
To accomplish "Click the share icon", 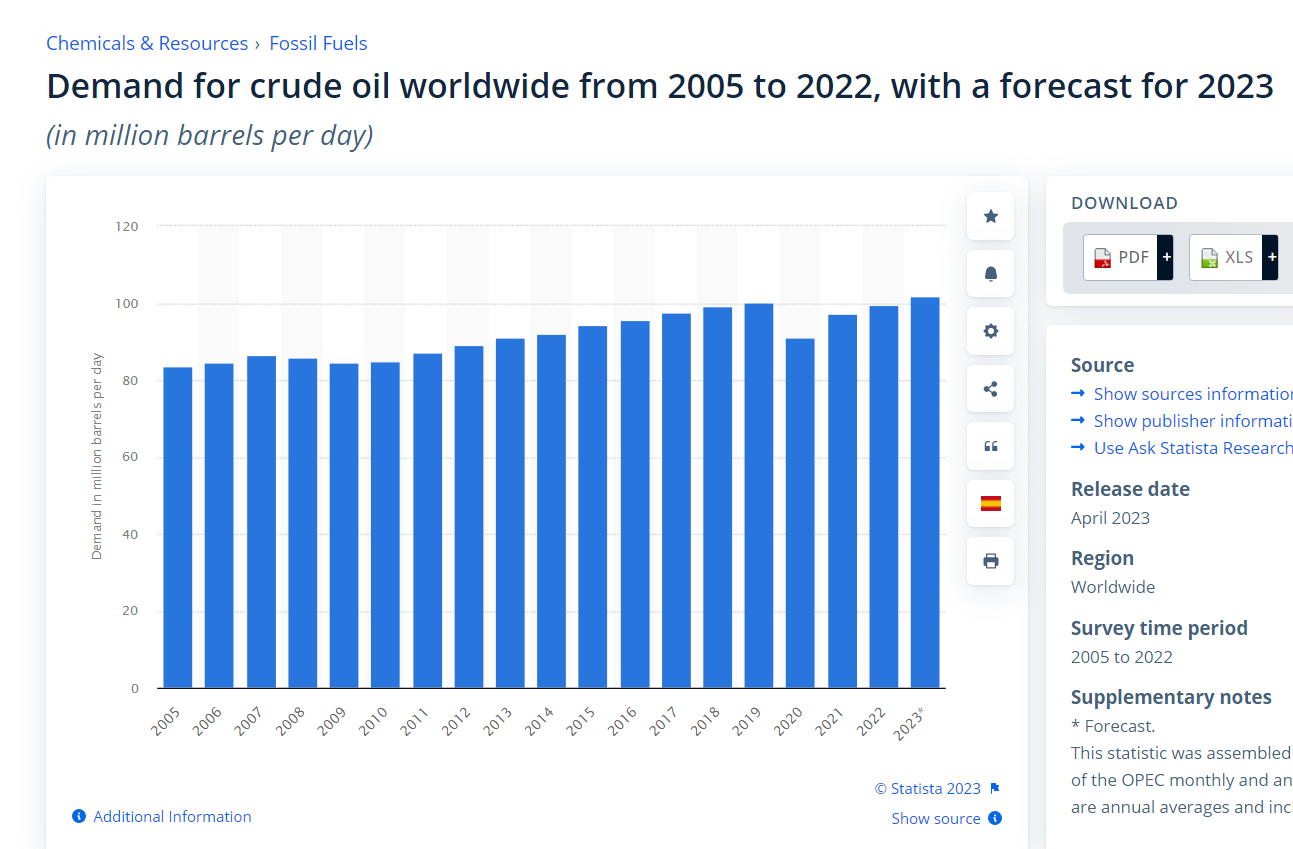I will tap(991, 389).
